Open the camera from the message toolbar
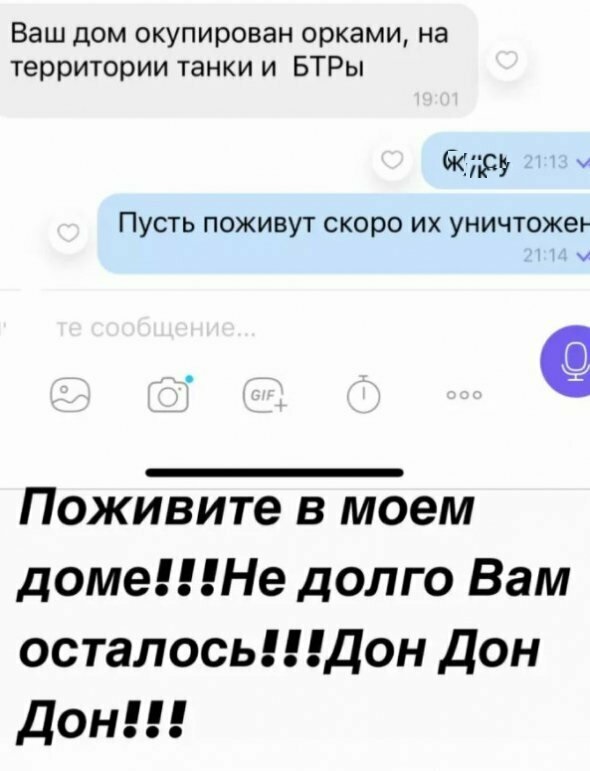This screenshot has width=590, height=771. point(169,393)
